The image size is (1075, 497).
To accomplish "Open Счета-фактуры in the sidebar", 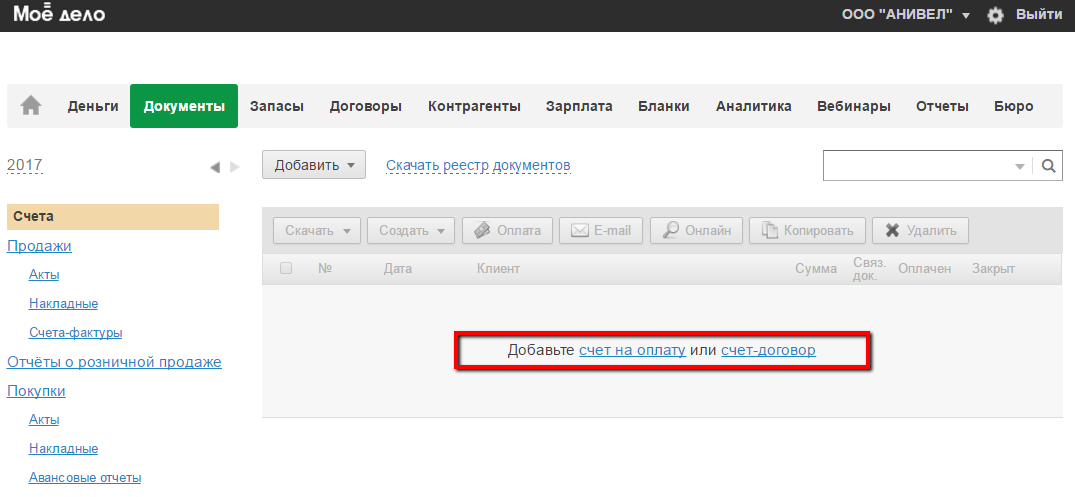I will click(75, 333).
